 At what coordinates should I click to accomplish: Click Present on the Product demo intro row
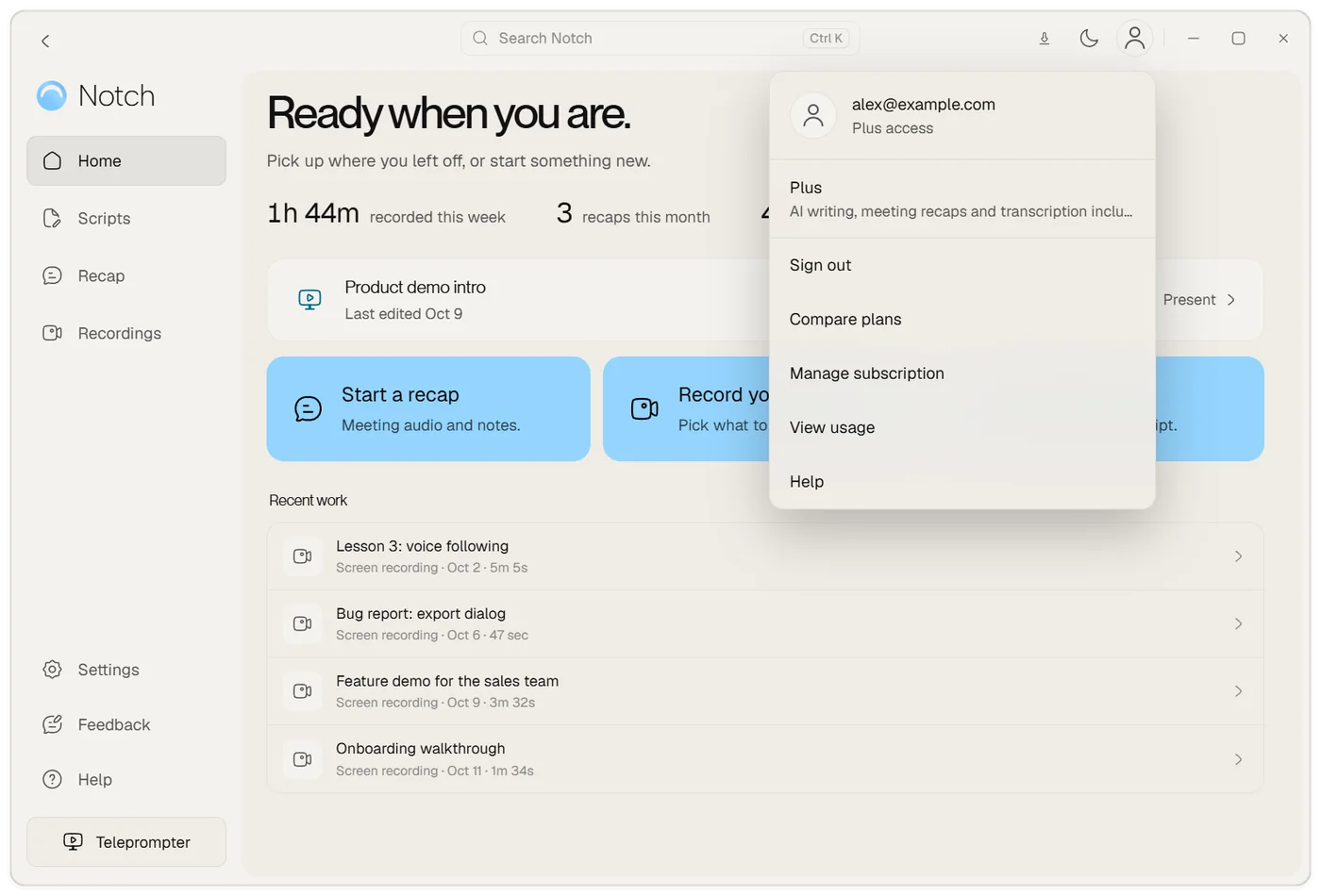tap(1199, 300)
